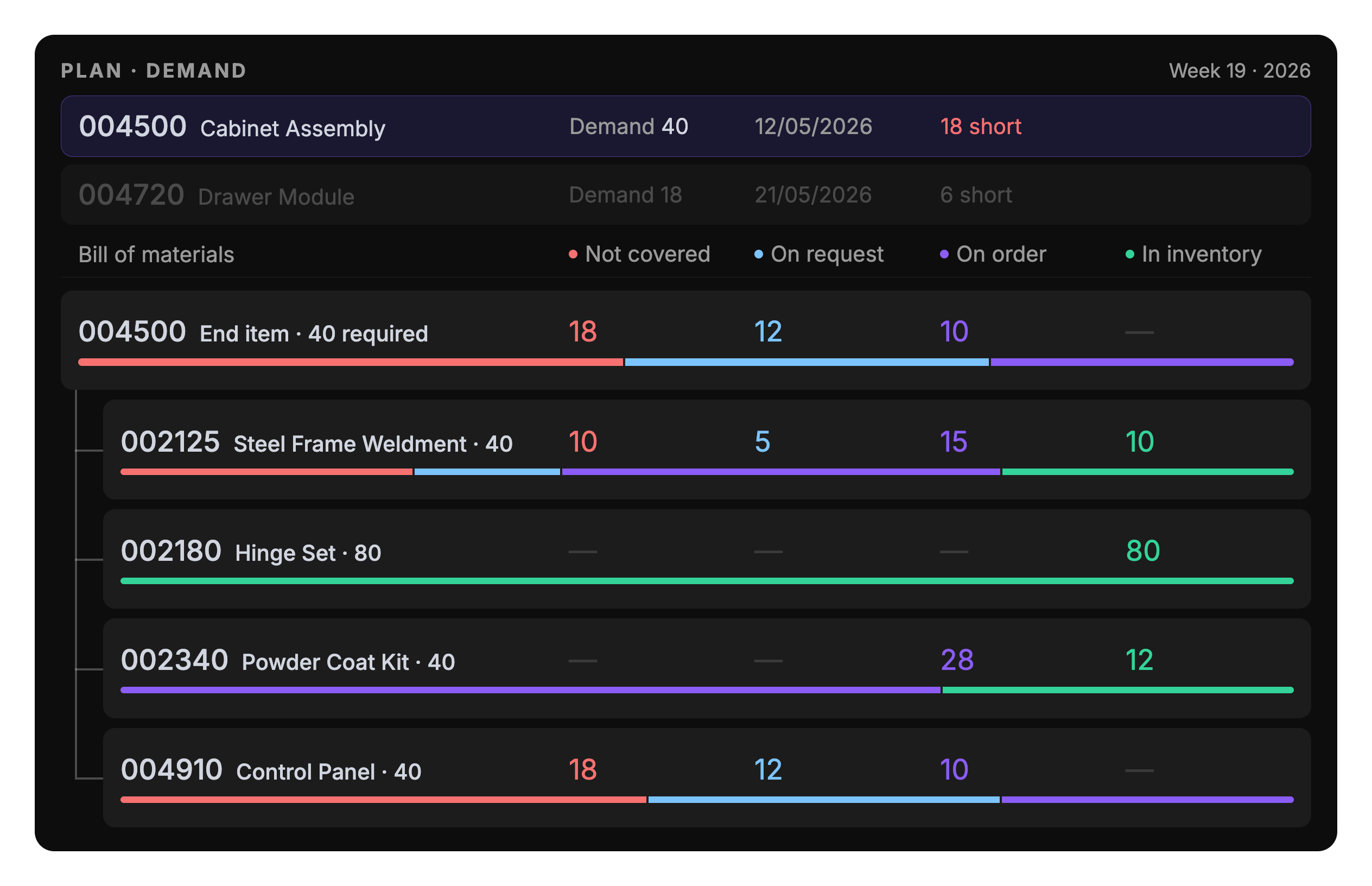Select the 004500 Cabinet Assembly demand row
This screenshot has height=886, width=1372.
tap(685, 126)
